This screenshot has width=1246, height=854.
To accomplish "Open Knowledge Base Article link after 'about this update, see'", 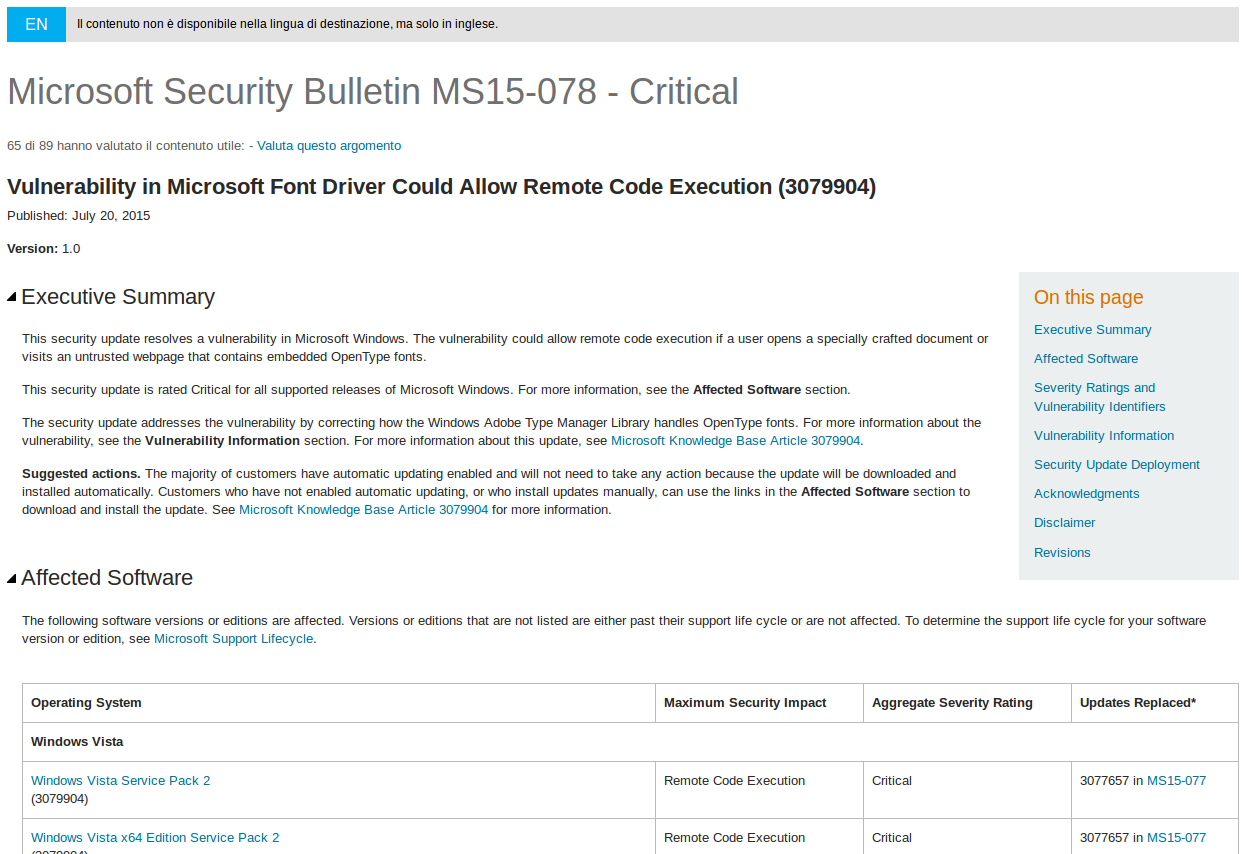I will point(735,441).
